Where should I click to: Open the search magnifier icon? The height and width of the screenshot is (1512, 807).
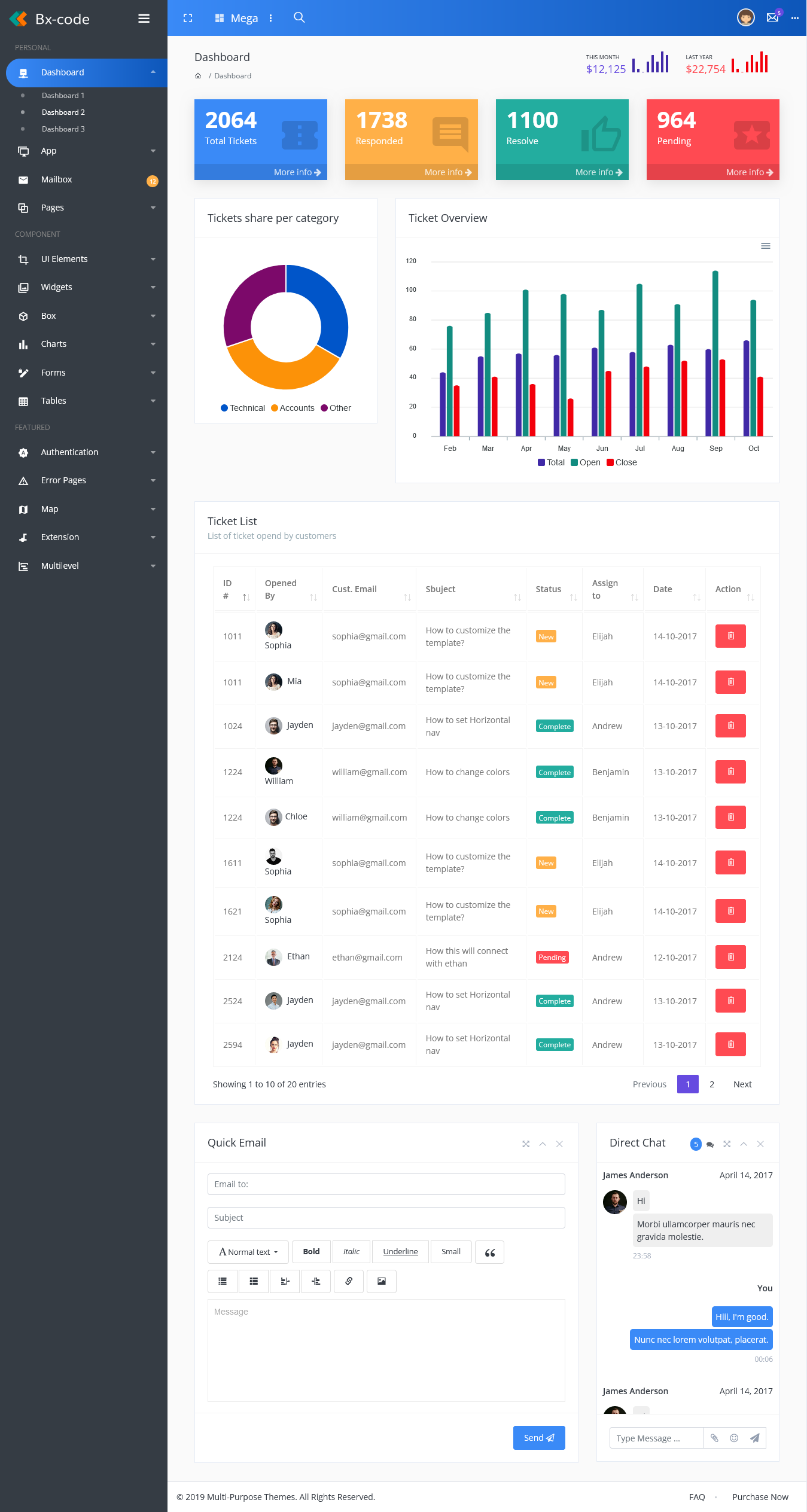(299, 17)
